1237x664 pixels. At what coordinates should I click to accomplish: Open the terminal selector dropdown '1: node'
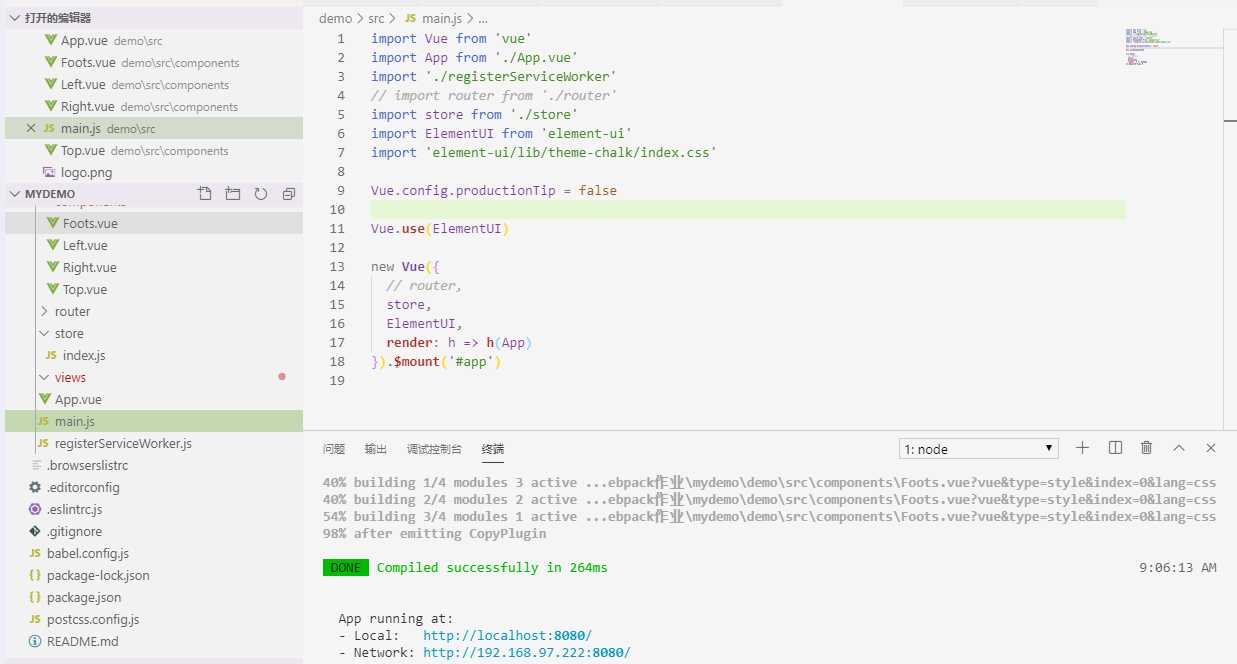pos(979,449)
